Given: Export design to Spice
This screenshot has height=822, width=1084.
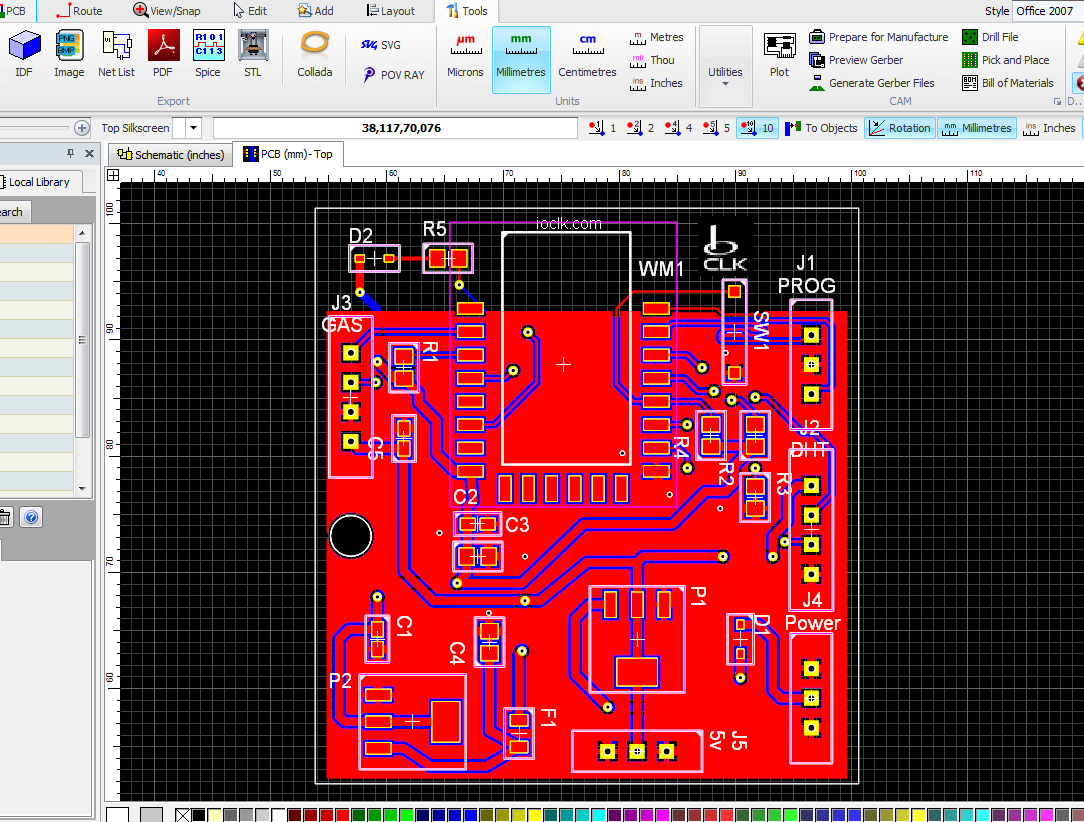Looking at the screenshot, I should point(208,54).
